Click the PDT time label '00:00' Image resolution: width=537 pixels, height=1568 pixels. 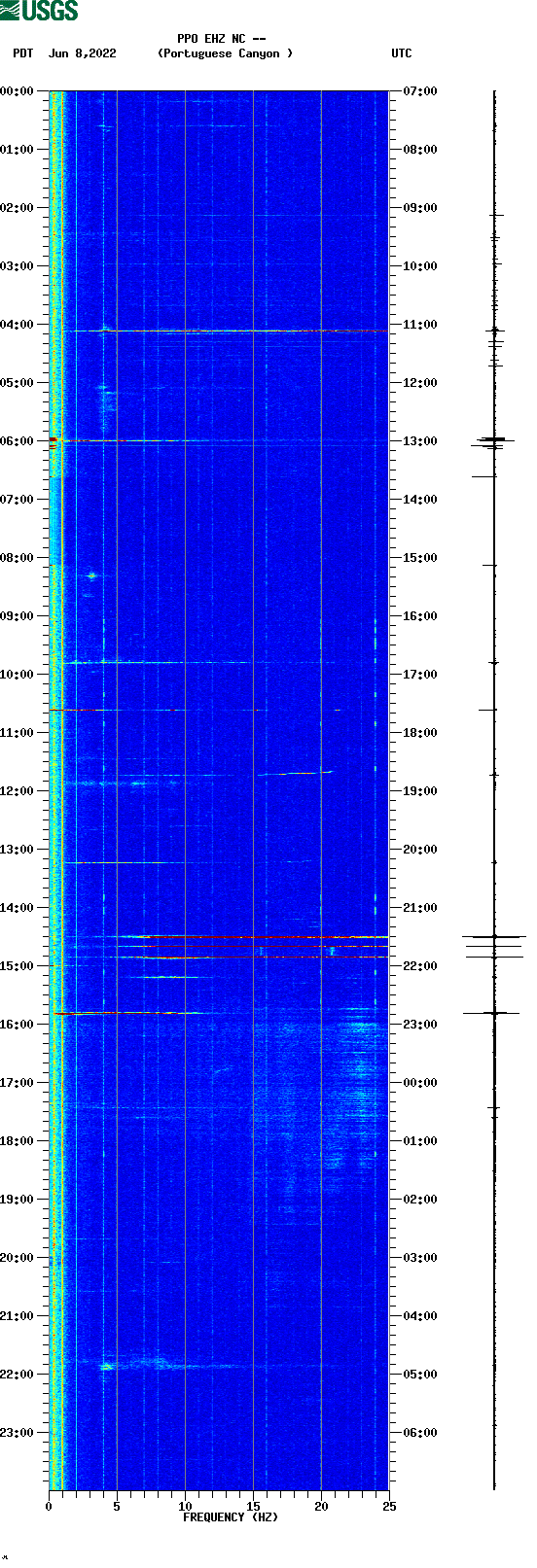tap(17, 91)
